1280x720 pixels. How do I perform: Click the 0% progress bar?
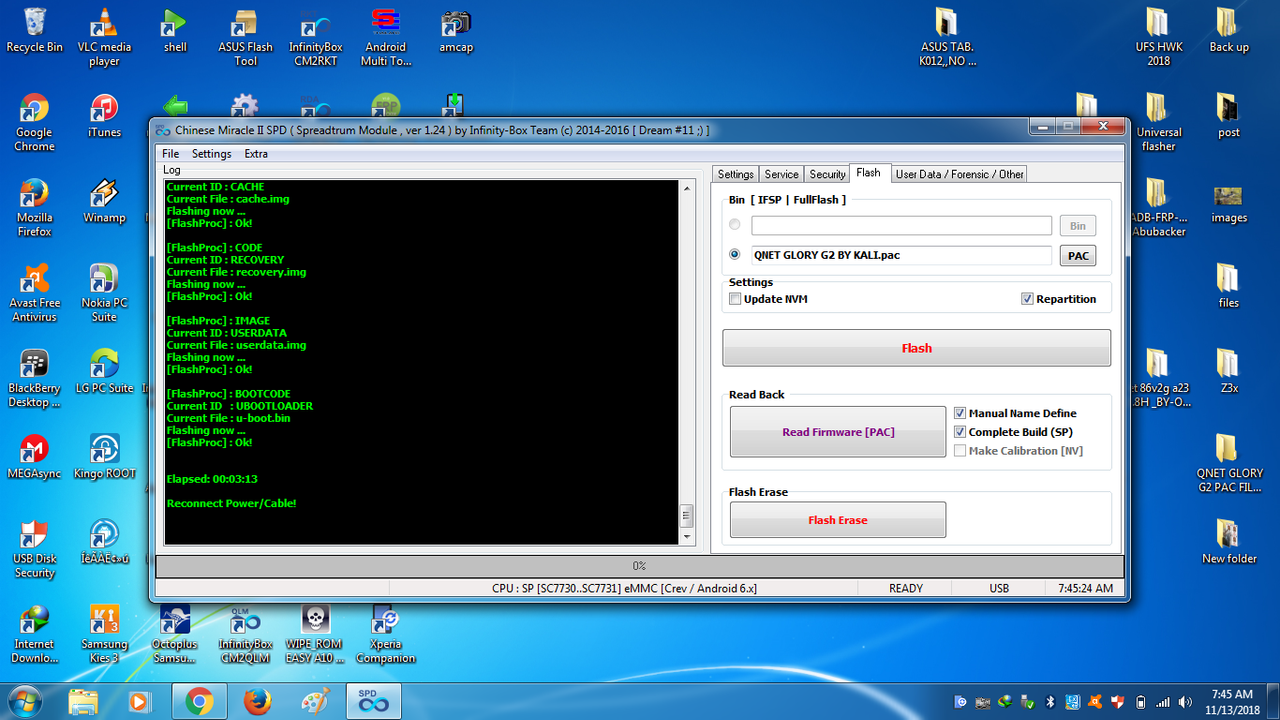(x=640, y=566)
